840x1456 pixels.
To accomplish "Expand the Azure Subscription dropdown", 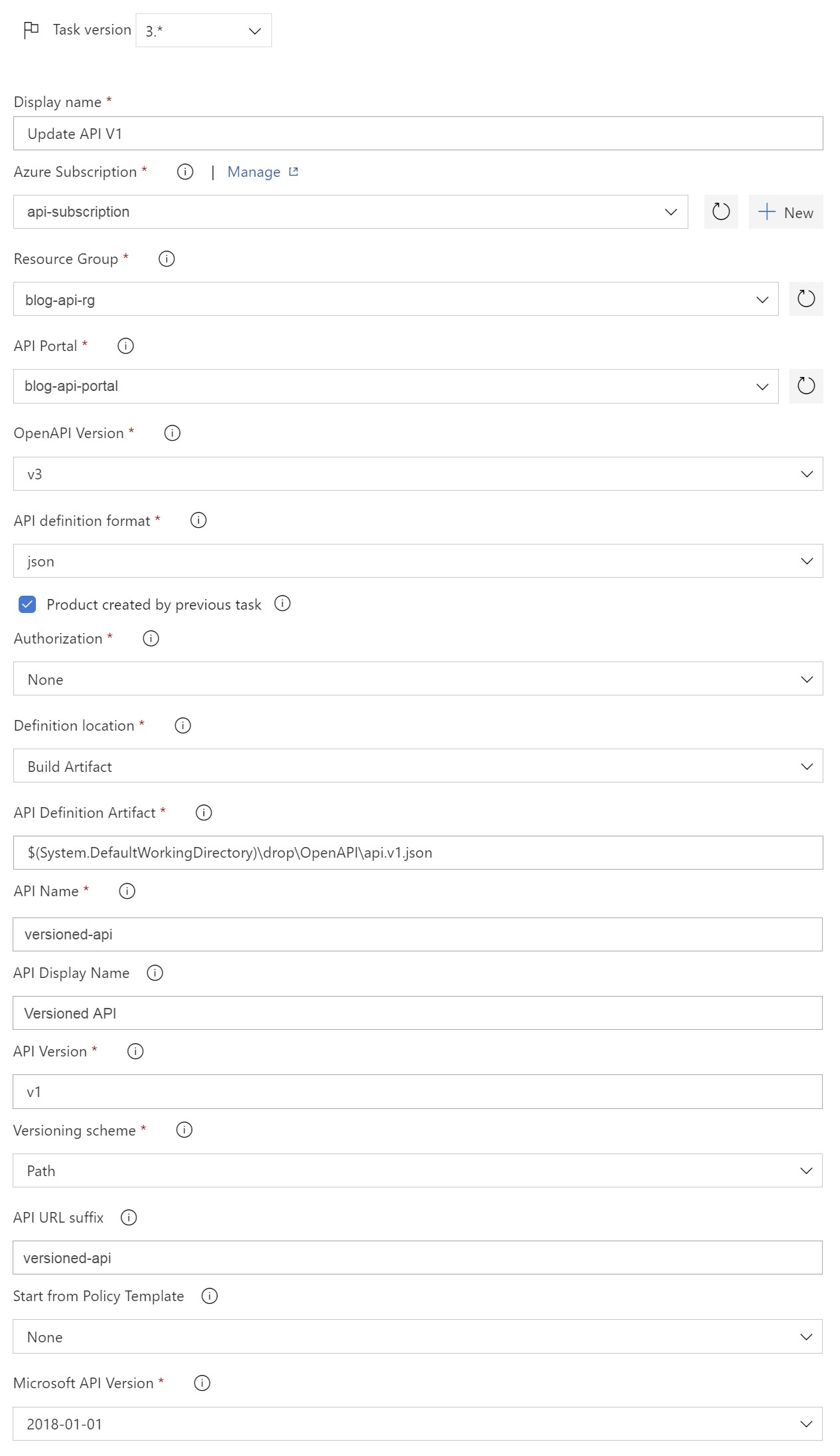I will (x=350, y=212).
